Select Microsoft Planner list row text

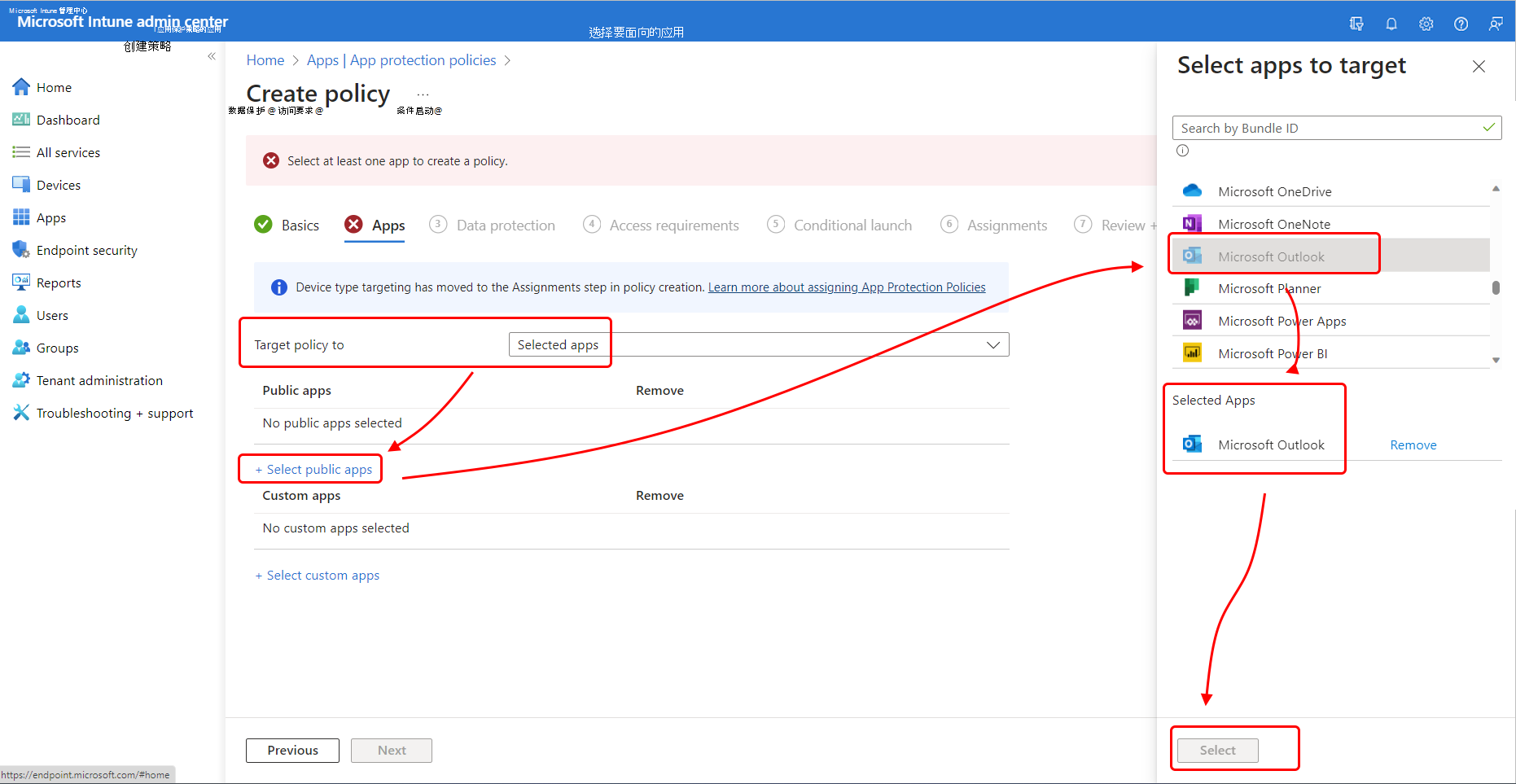click(x=1269, y=288)
